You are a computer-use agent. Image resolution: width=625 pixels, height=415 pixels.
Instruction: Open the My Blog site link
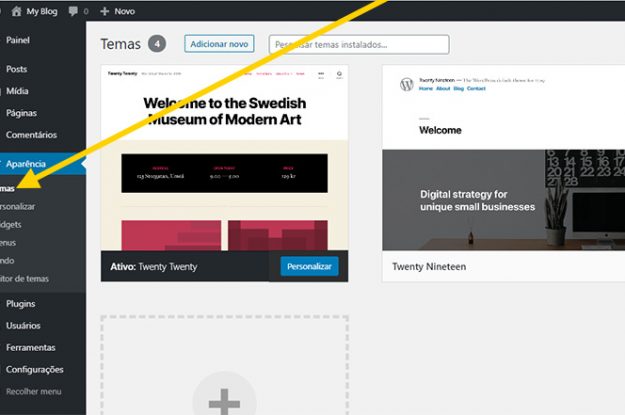(42, 12)
